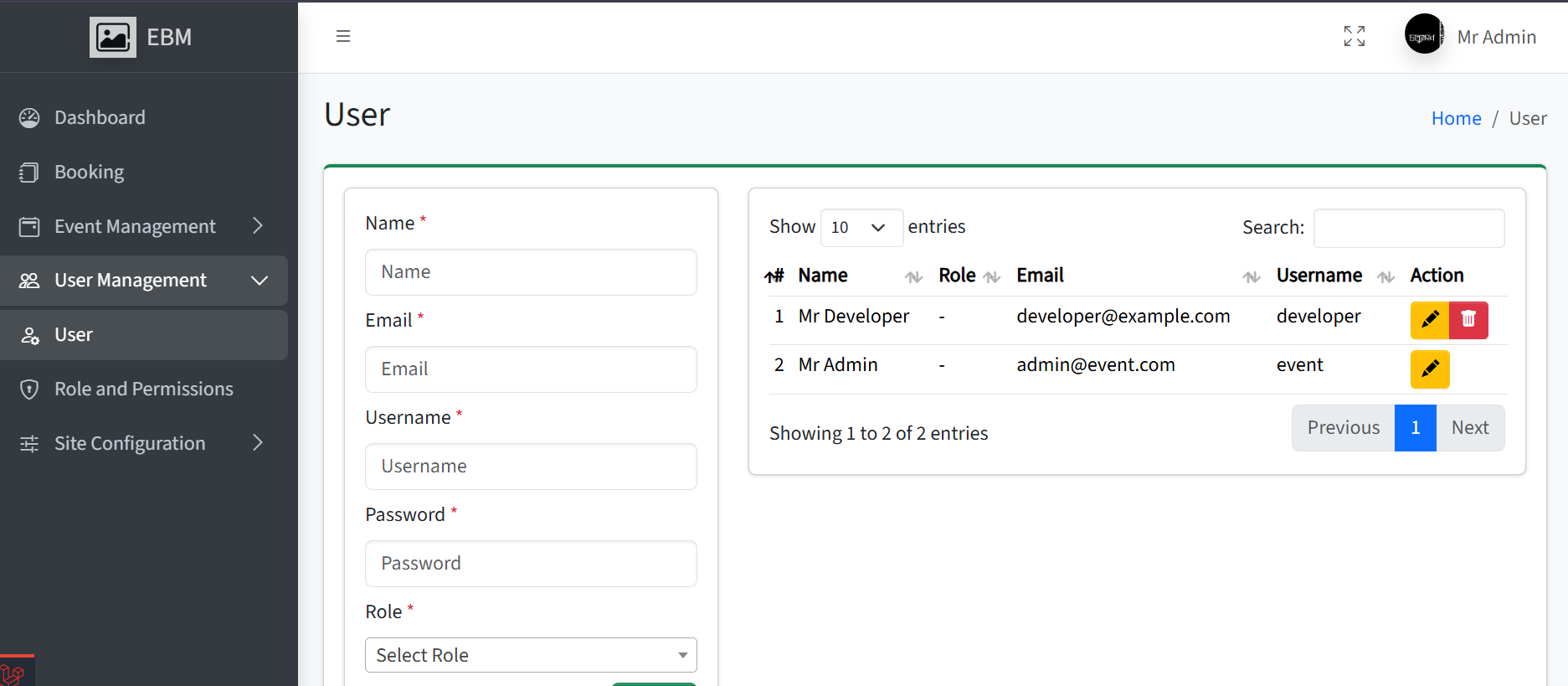Delete the Mr Developer user
1568x686 pixels.
pos(1468,320)
